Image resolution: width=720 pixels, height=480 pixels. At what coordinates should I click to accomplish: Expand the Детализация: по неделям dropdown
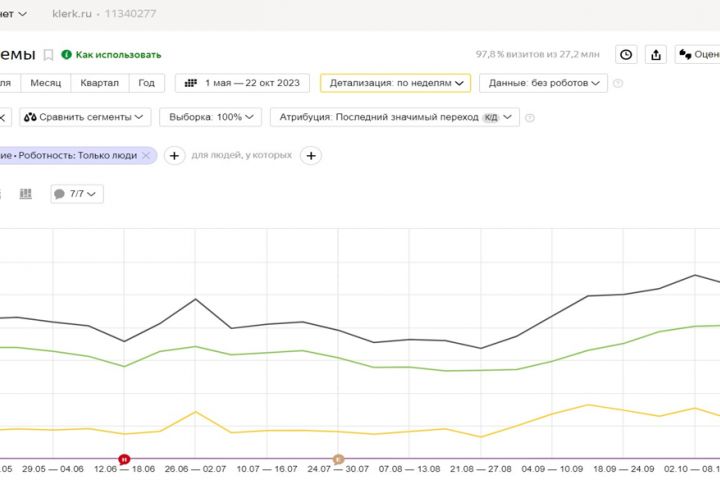click(x=395, y=84)
